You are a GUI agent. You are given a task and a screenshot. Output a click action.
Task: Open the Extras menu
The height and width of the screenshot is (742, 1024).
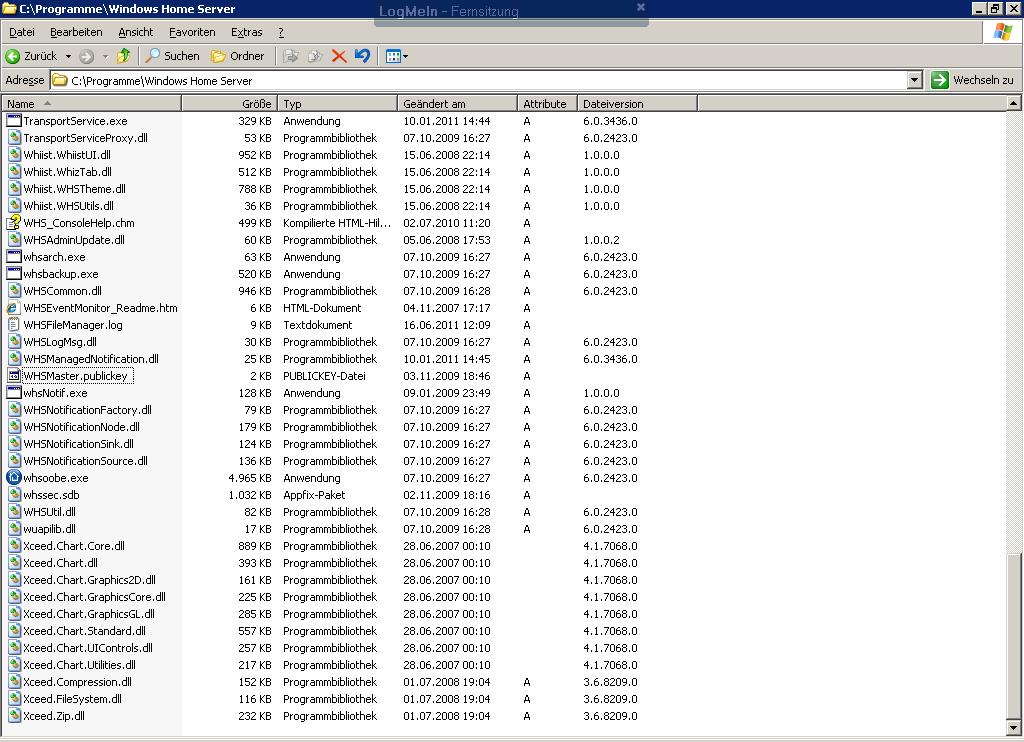[x=246, y=31]
